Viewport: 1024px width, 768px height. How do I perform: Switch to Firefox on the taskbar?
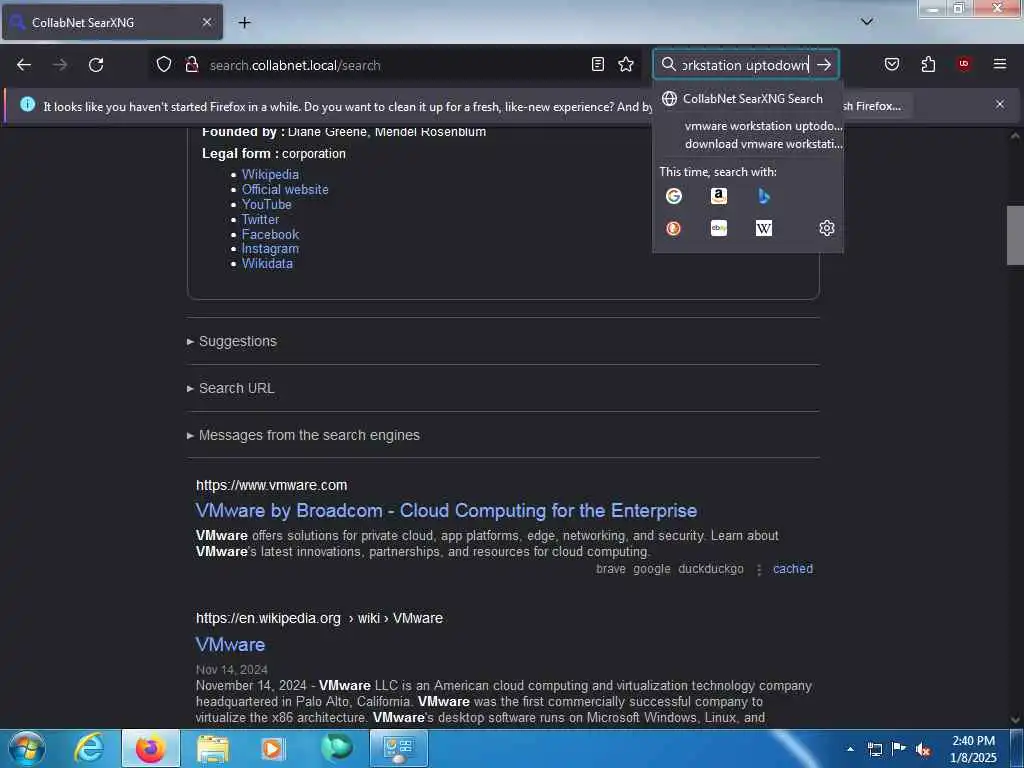point(150,748)
